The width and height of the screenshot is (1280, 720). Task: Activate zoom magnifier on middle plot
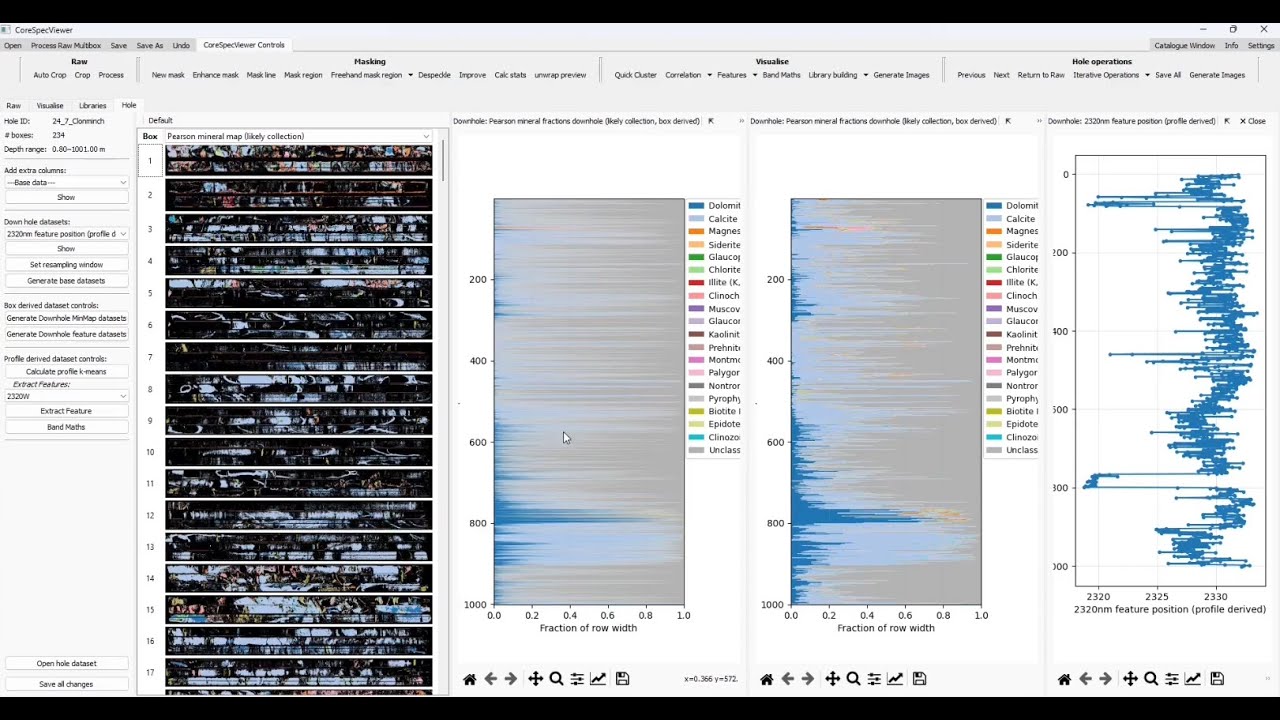[853, 679]
